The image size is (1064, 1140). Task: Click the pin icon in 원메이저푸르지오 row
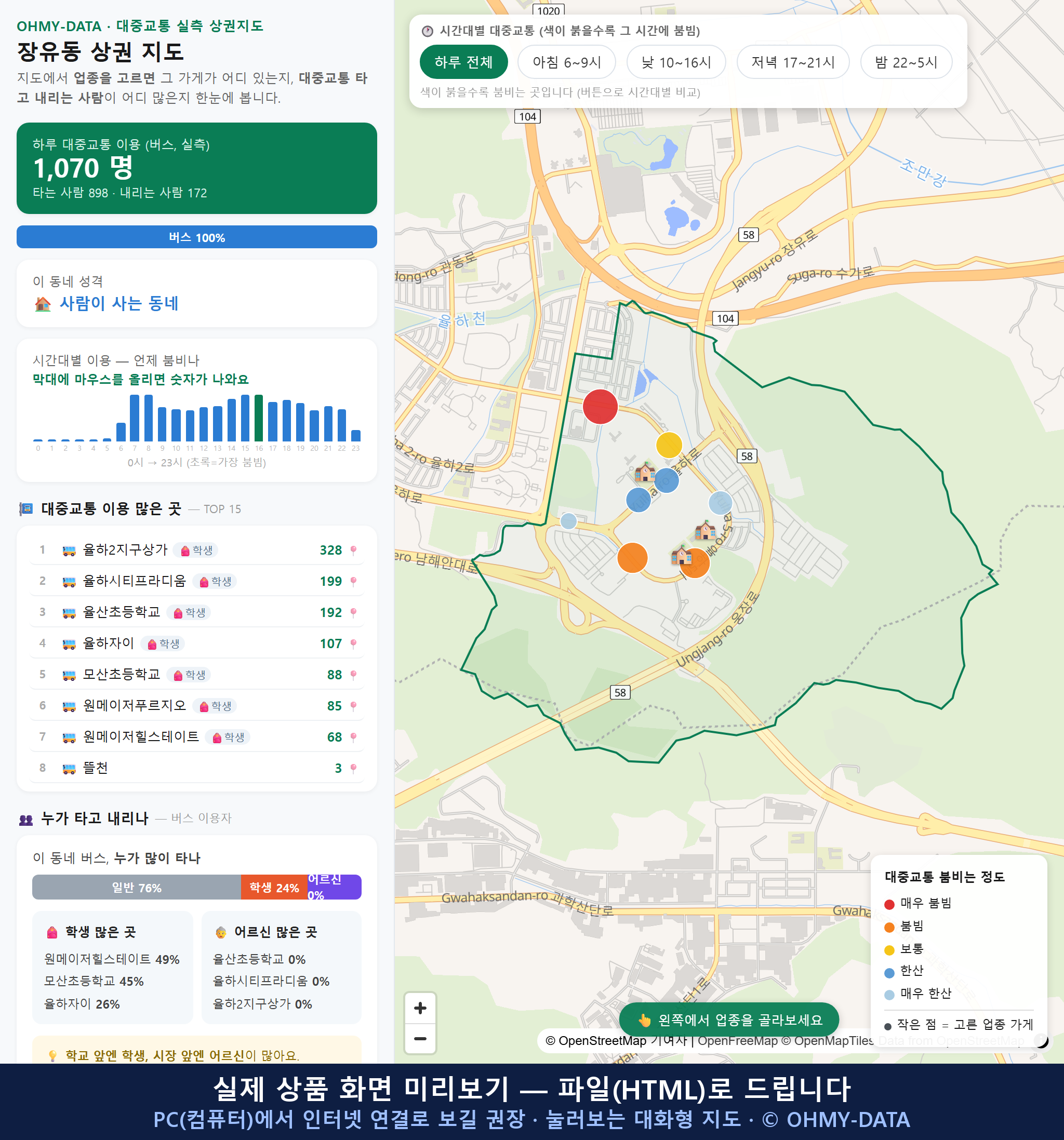(353, 706)
